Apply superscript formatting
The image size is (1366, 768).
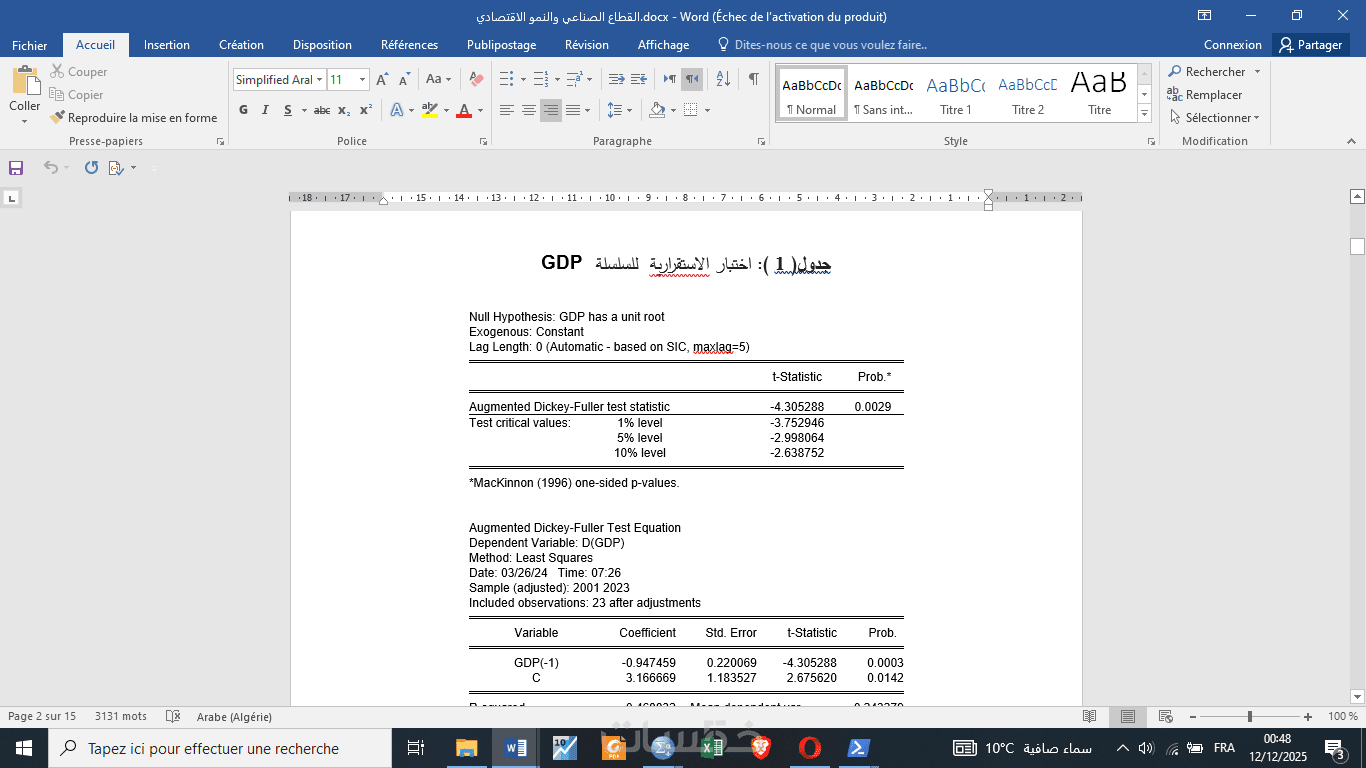366,110
